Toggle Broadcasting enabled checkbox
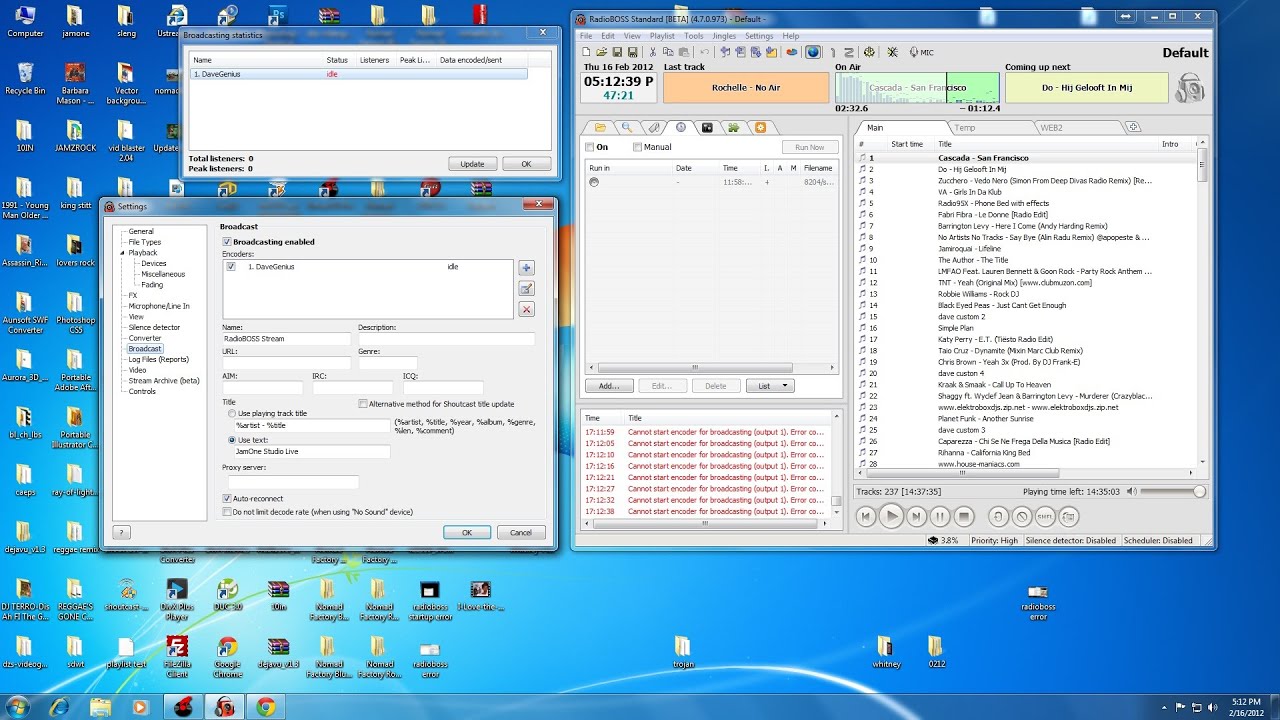The width and height of the screenshot is (1280, 720). click(x=227, y=242)
